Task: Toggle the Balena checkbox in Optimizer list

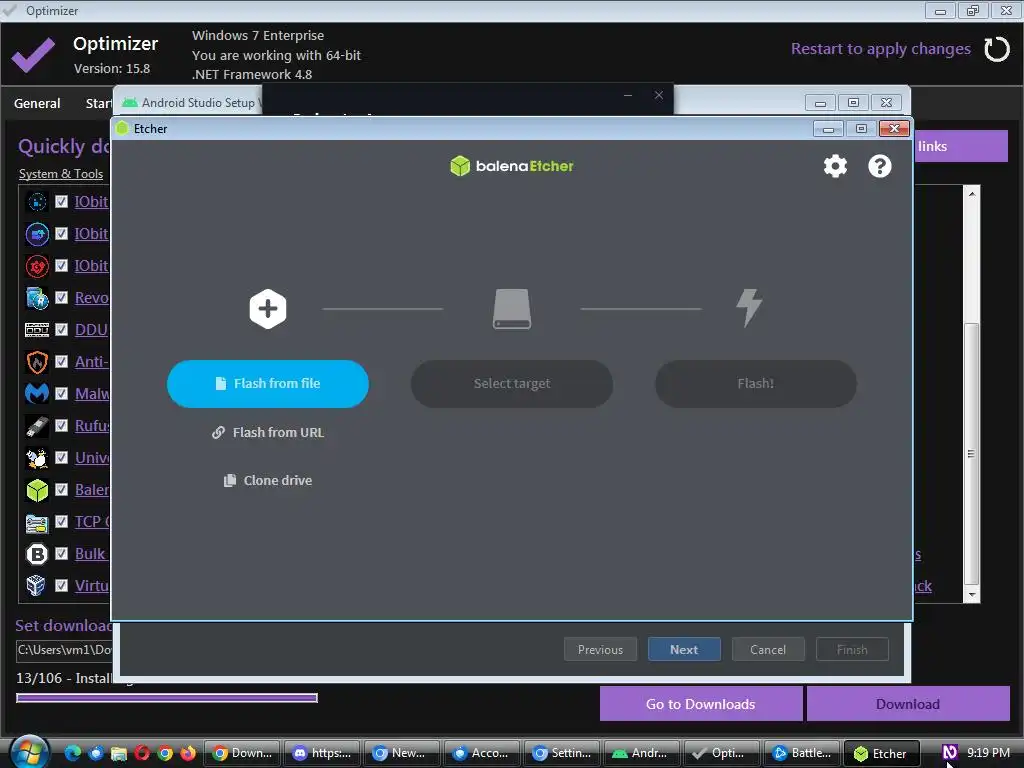Action: coord(61,489)
